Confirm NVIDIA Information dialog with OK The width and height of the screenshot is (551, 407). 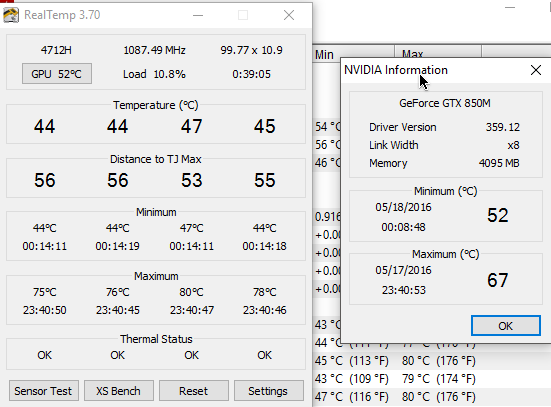505,326
